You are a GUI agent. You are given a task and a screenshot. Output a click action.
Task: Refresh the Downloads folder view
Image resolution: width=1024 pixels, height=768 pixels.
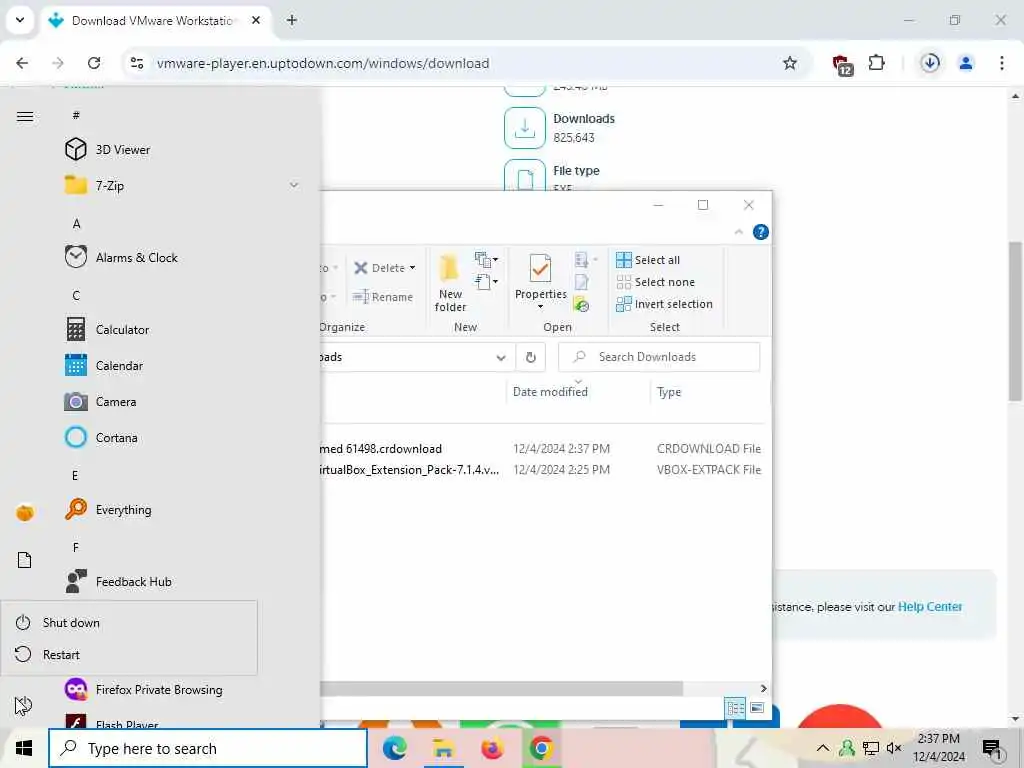tap(531, 357)
